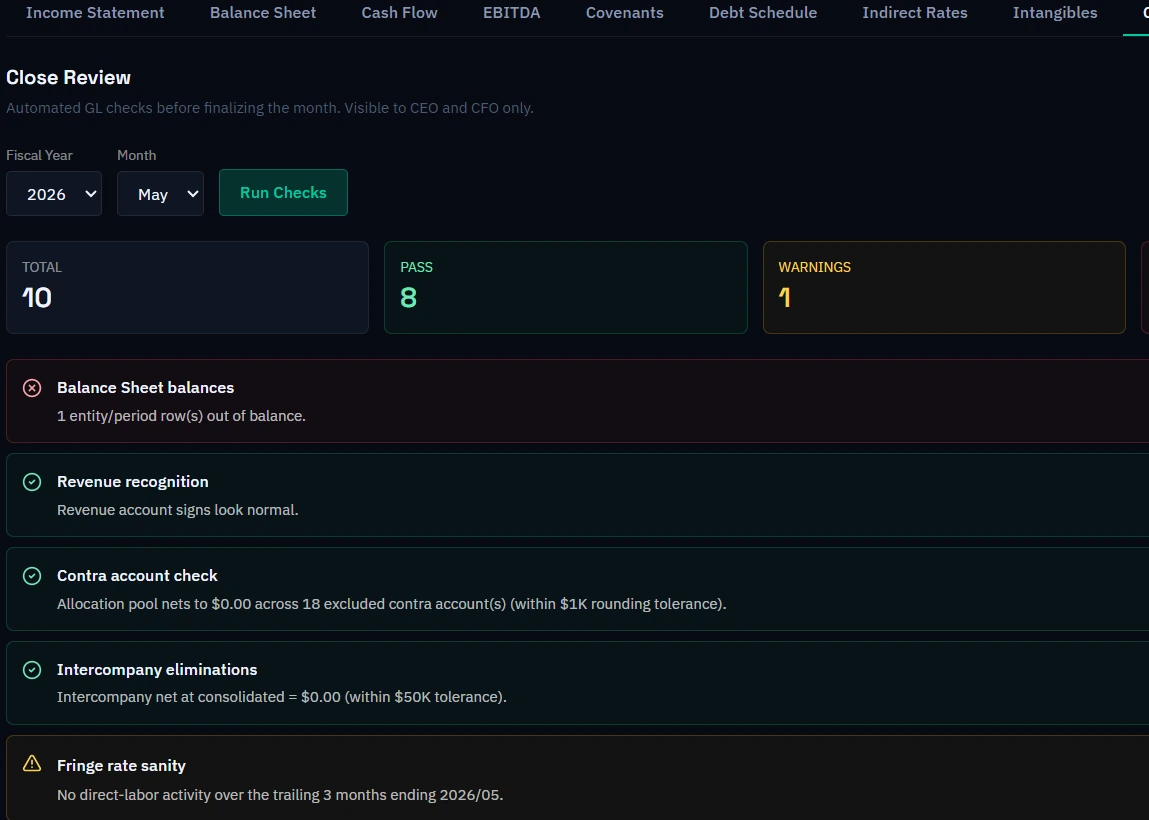Select the Fringe rate sanity check title
This screenshot has width=1149, height=820.
121,766
